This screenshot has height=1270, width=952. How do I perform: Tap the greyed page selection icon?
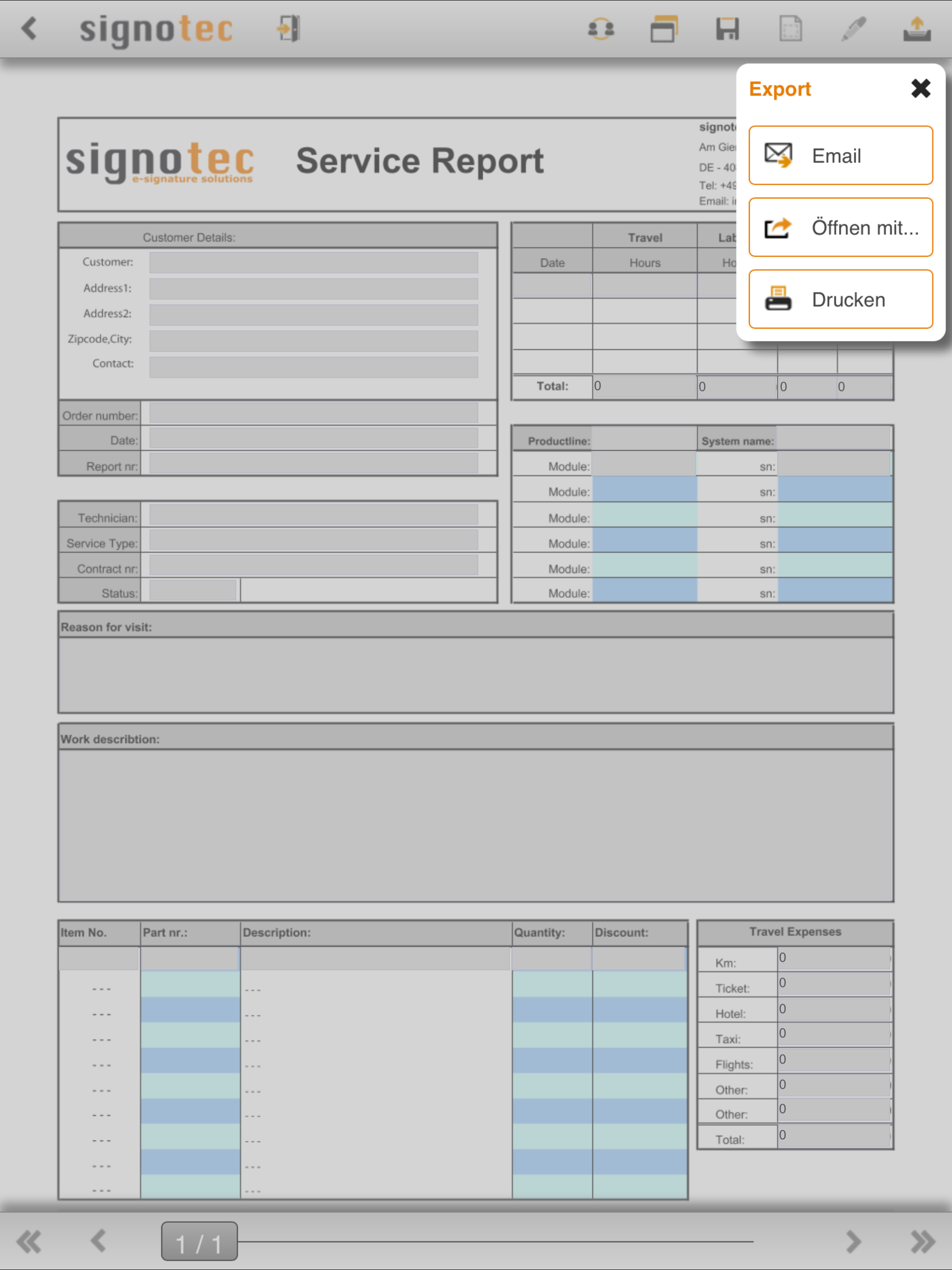point(791,29)
